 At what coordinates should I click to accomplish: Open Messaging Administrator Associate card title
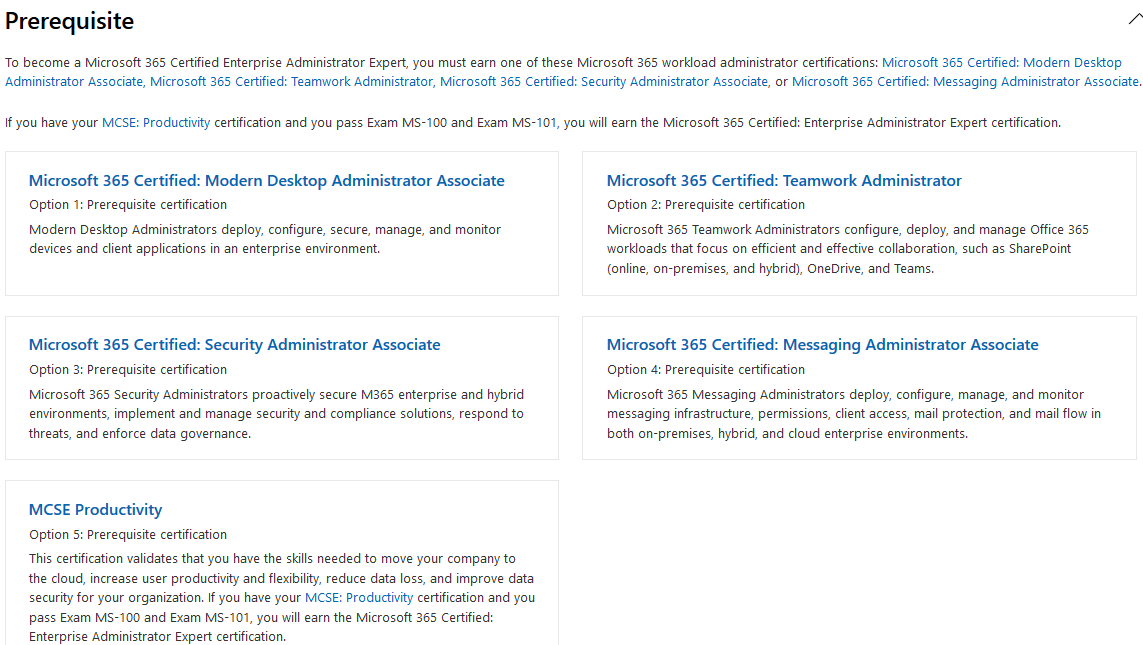pyautogui.click(x=823, y=345)
